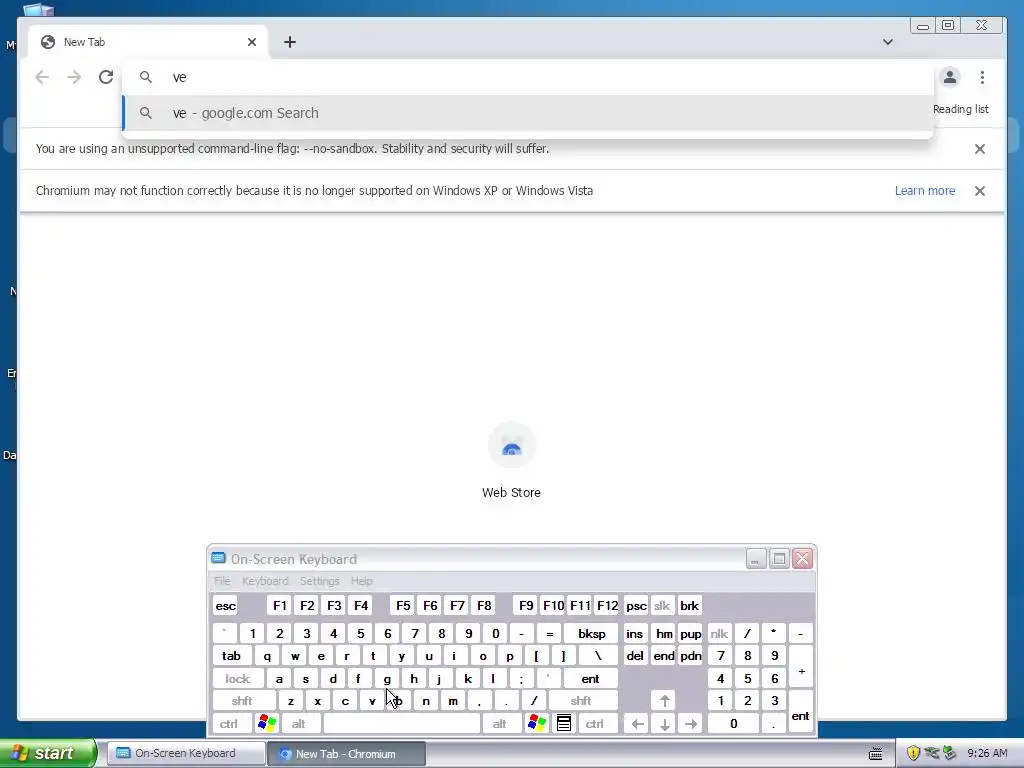The width and height of the screenshot is (1024, 768).
Task: Toggle the right shft key
Action: [581, 701]
